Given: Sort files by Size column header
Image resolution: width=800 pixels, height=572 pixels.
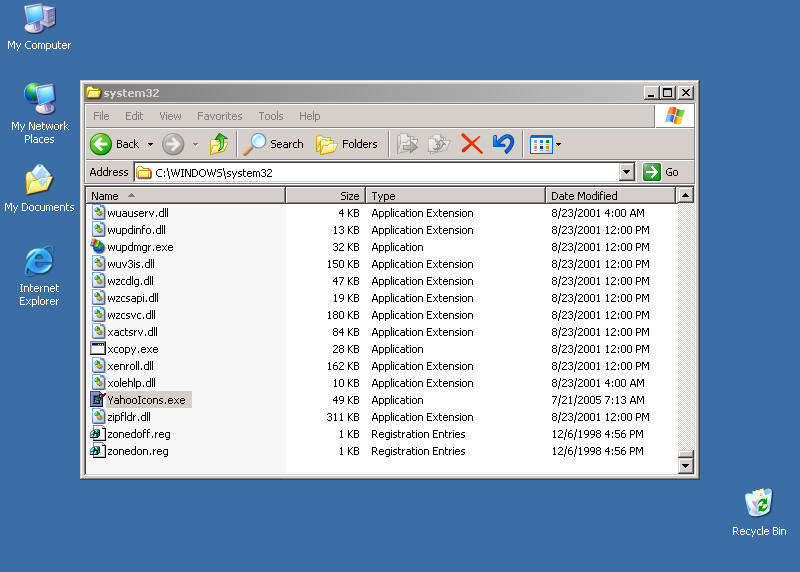Looking at the screenshot, I should pyautogui.click(x=326, y=196).
